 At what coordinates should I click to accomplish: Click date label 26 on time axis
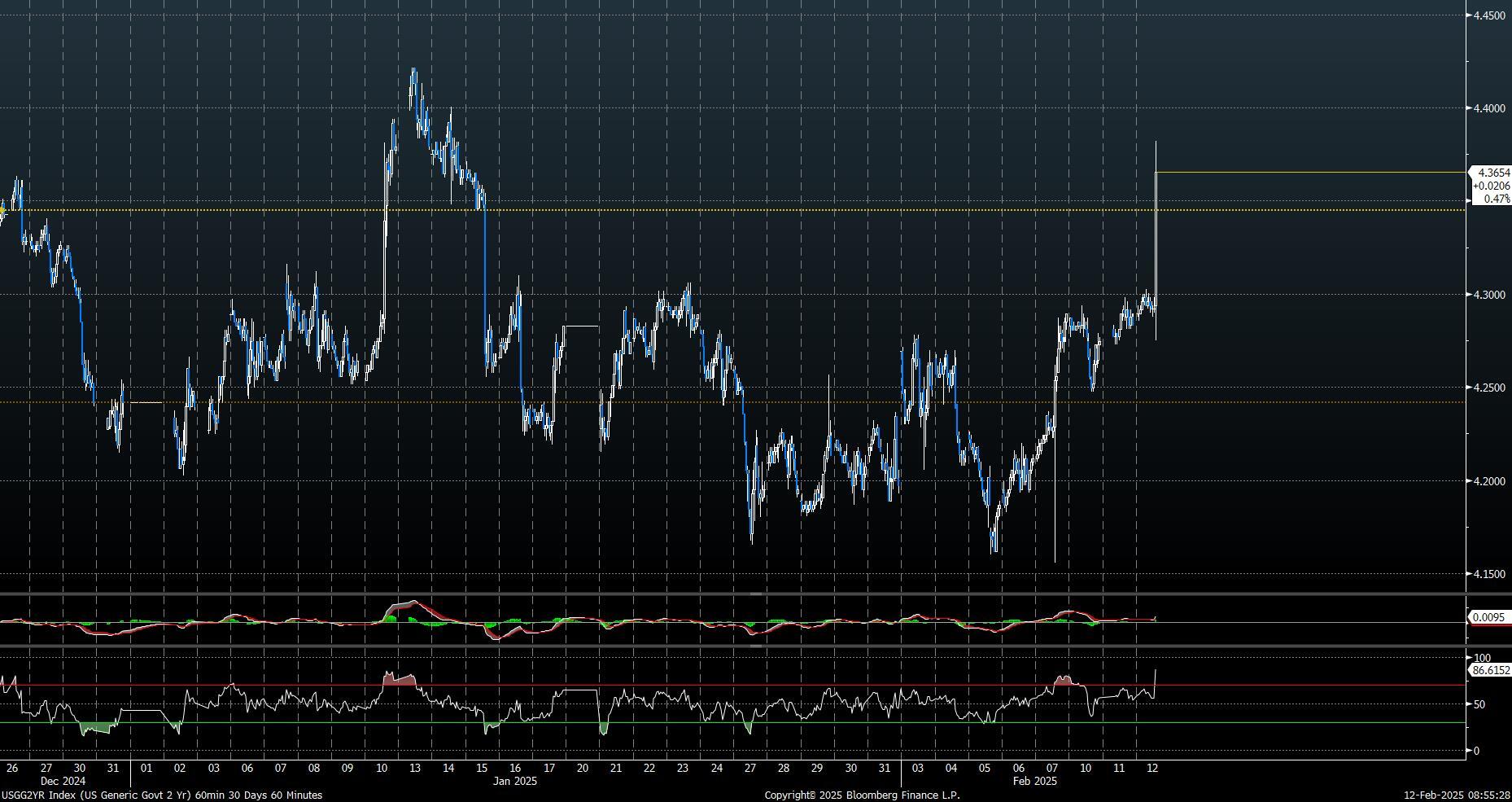point(12,768)
